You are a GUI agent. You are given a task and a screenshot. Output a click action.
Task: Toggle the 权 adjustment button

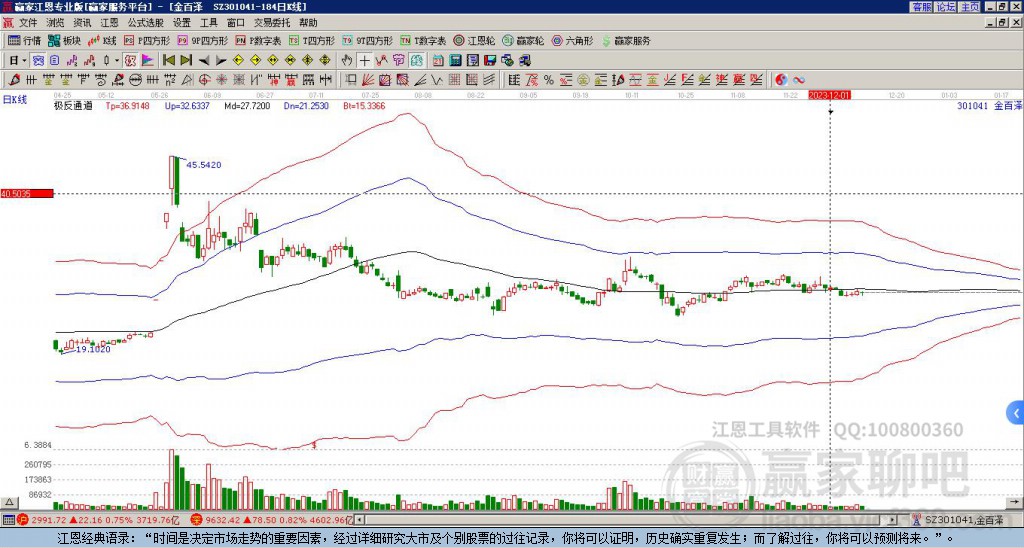130,61
